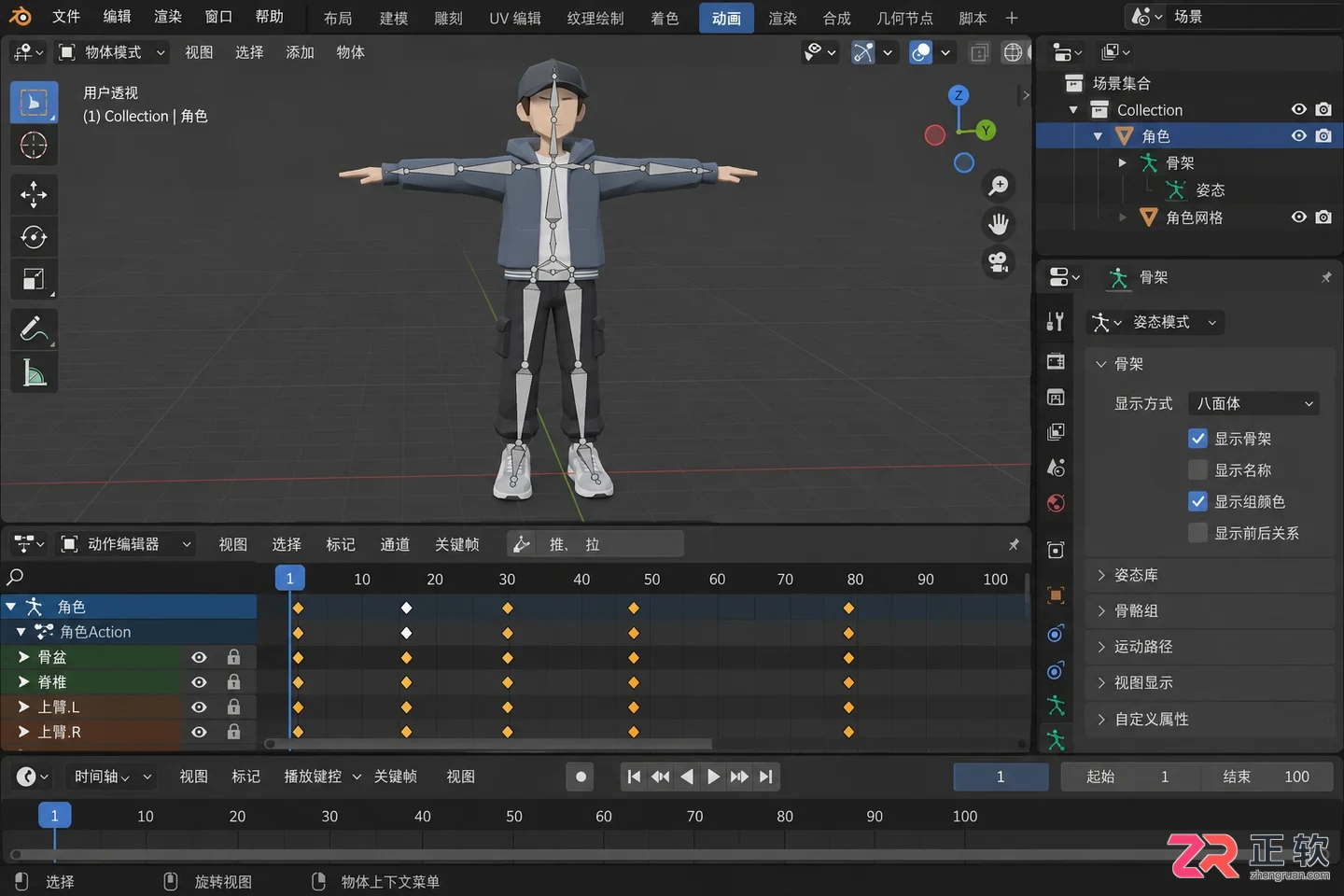The width and height of the screenshot is (1344, 896).
Task: Switch to the UV 编辑 workspace tab
Action: pos(515,18)
